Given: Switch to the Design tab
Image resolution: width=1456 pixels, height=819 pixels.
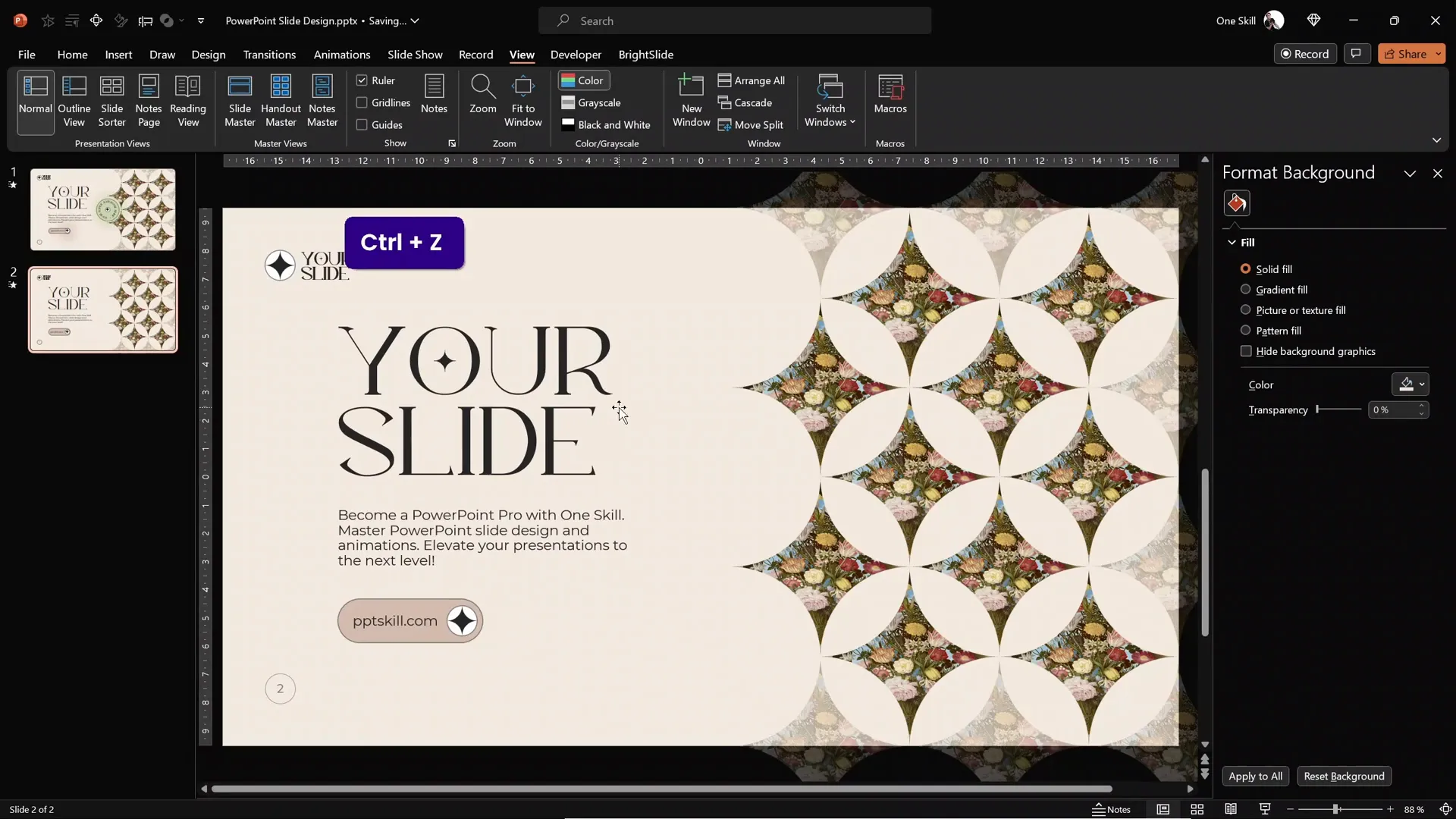Looking at the screenshot, I should pos(209,55).
